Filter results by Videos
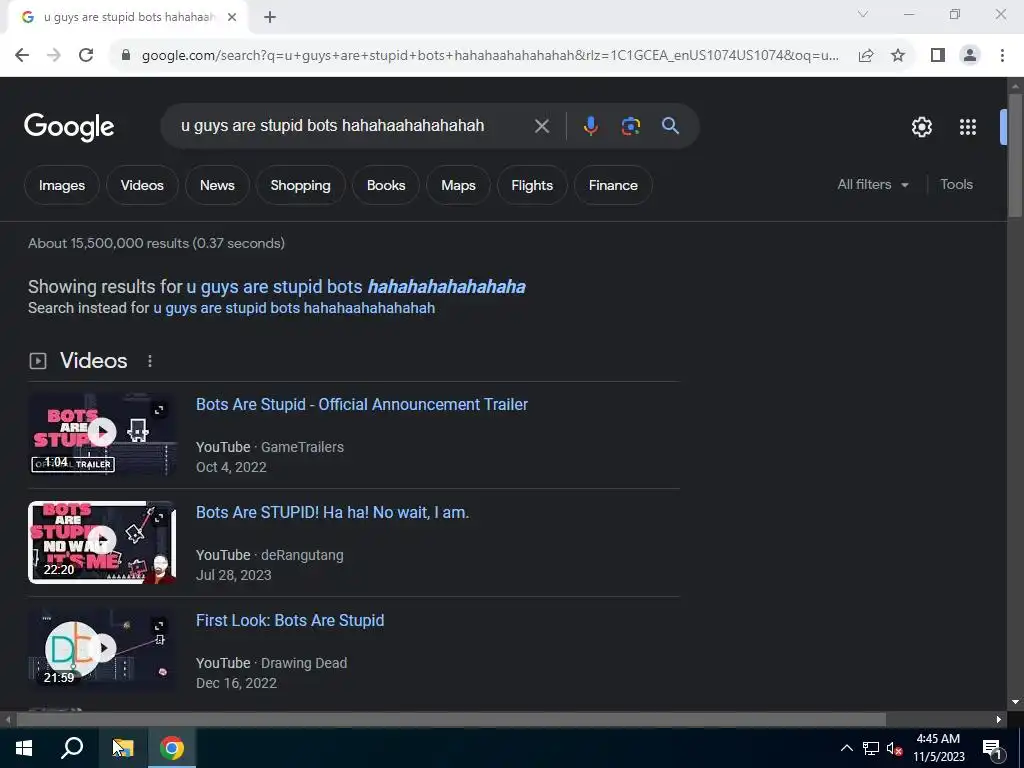 [x=142, y=185]
